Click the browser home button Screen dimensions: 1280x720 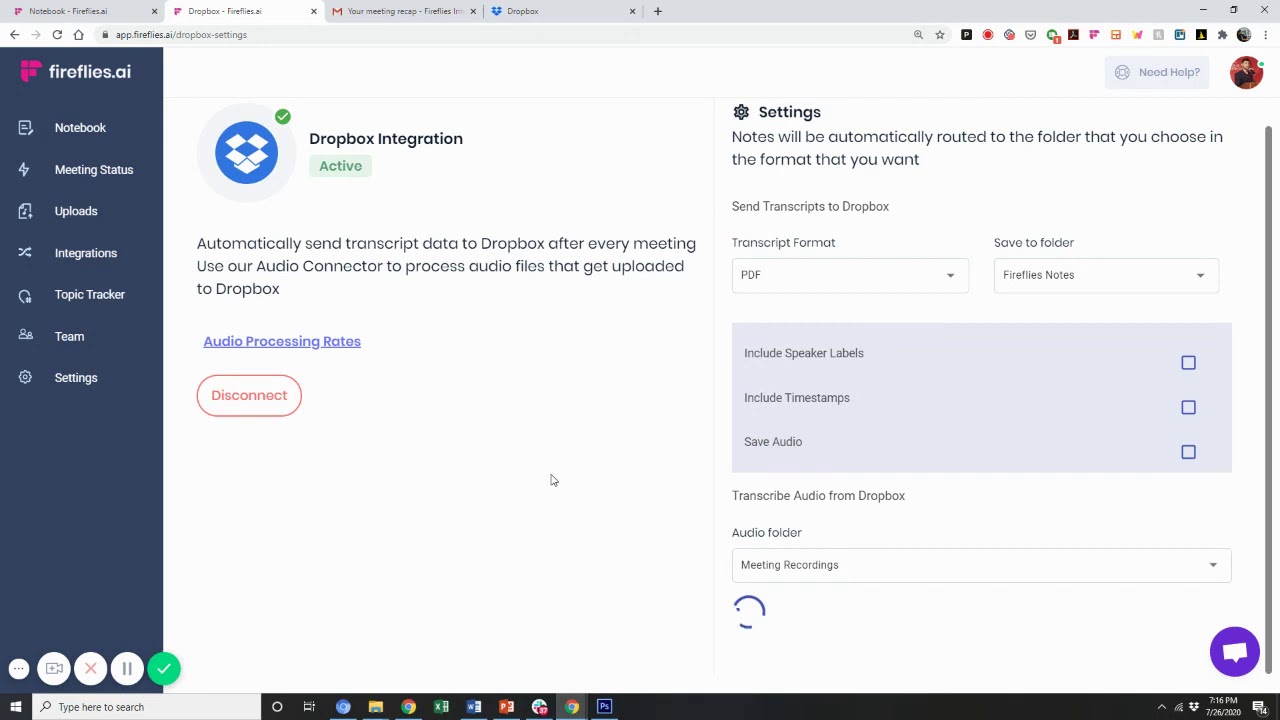[x=78, y=35]
